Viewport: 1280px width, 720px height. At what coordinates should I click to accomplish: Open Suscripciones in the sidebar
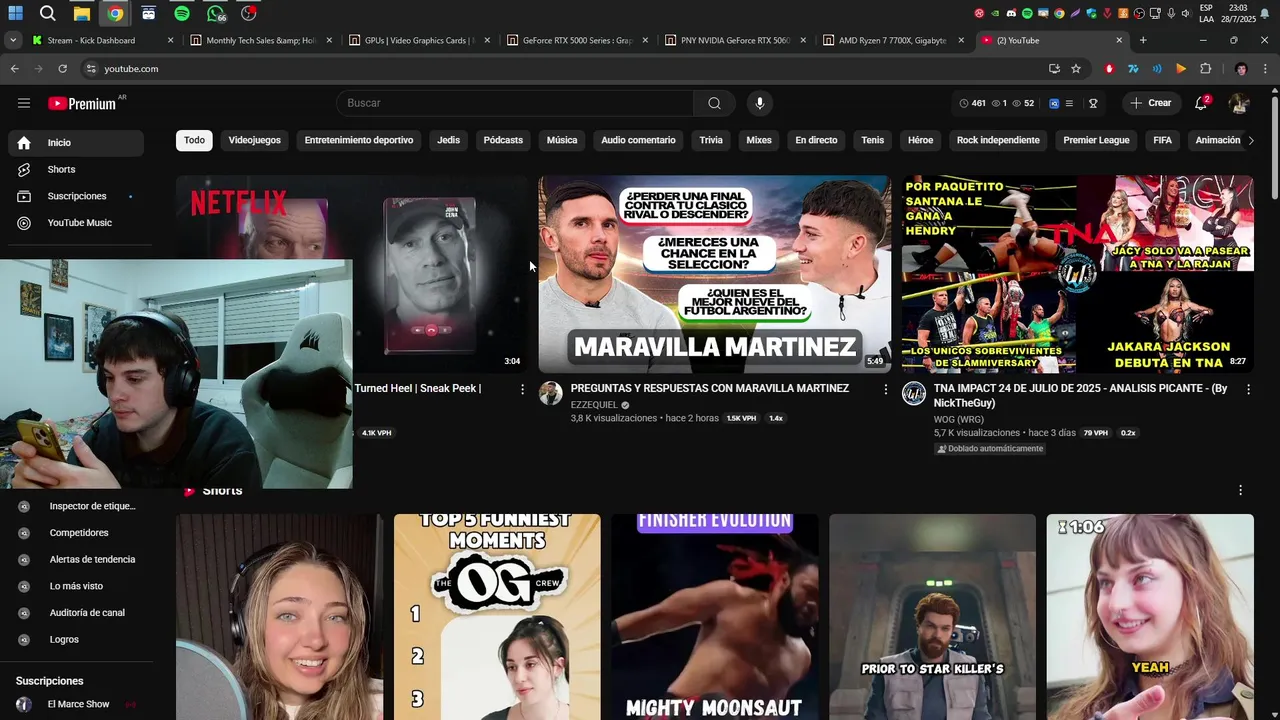(76, 196)
